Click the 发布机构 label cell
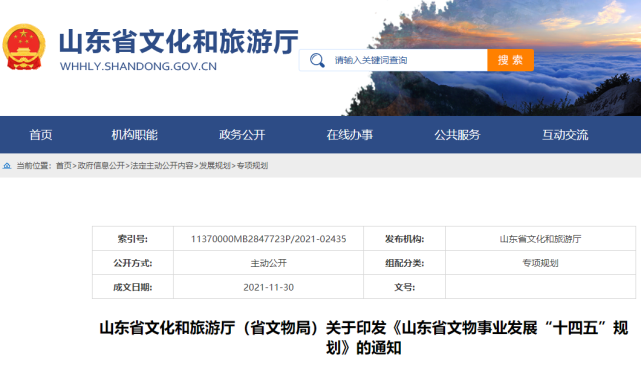641x366 pixels. coord(404,239)
